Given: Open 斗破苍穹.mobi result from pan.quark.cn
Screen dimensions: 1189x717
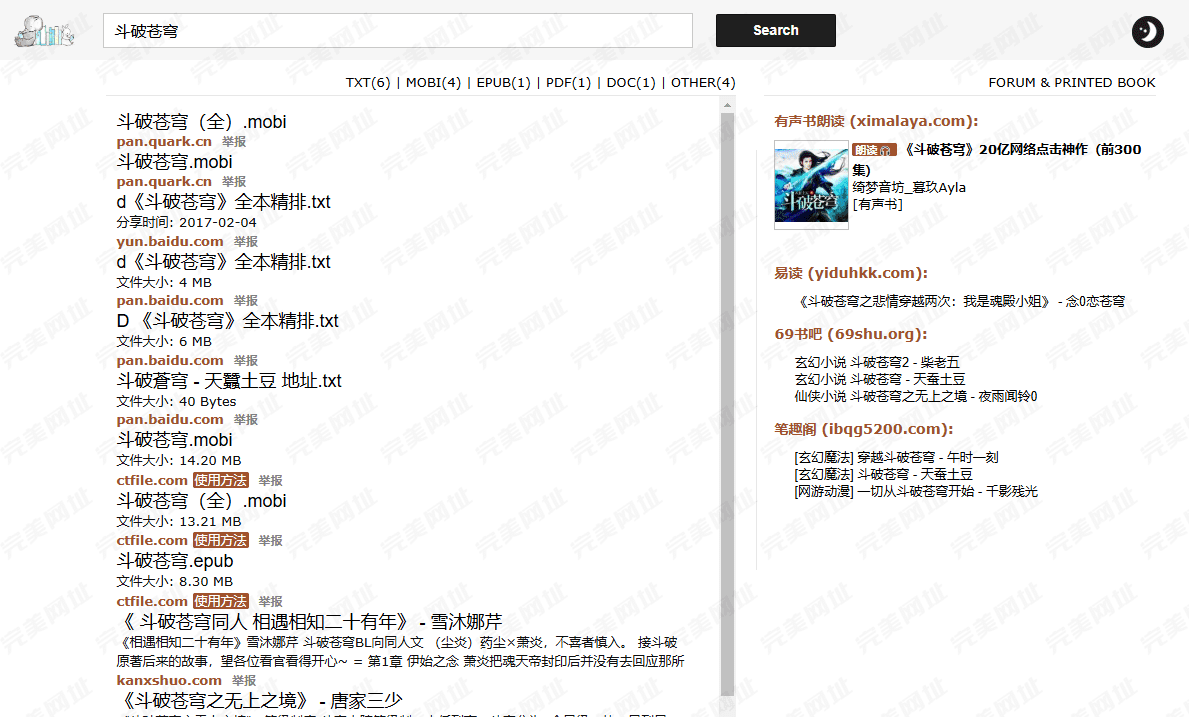Looking at the screenshot, I should click(174, 161).
